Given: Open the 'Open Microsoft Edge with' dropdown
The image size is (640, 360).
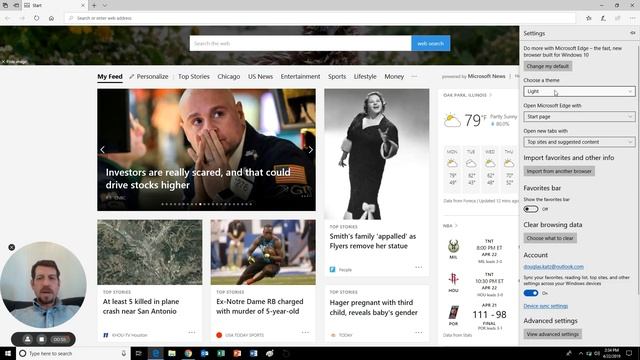Looking at the screenshot, I should 579,117.
